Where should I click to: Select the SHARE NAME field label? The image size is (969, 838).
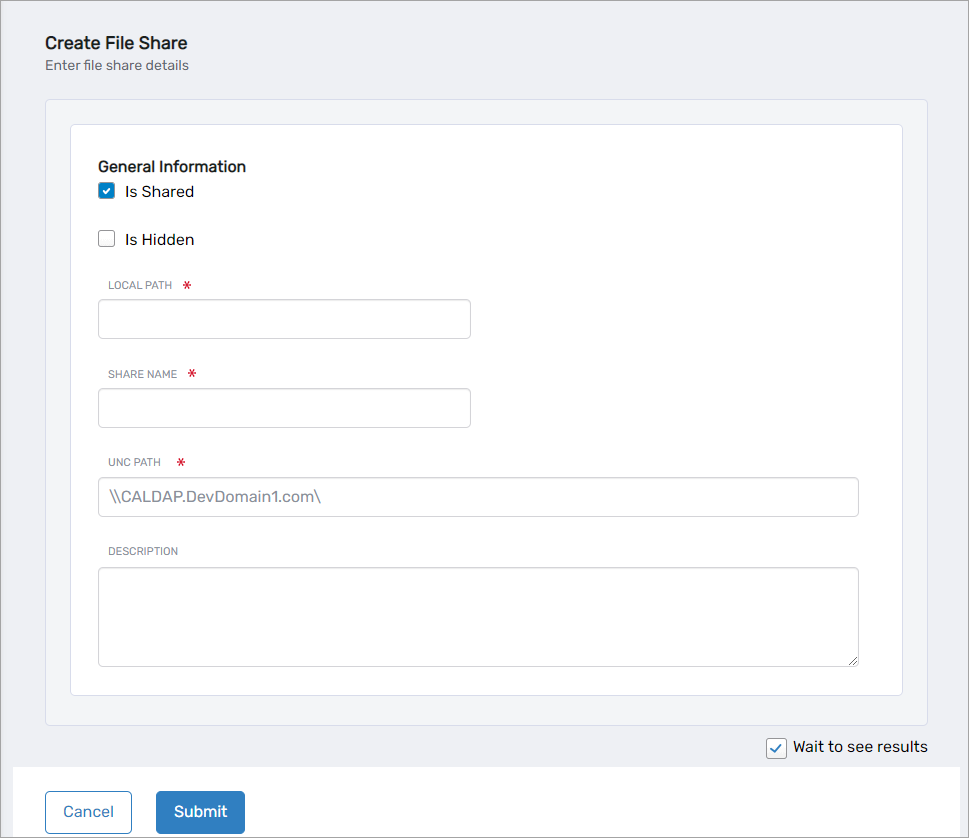pyautogui.click(x=142, y=374)
